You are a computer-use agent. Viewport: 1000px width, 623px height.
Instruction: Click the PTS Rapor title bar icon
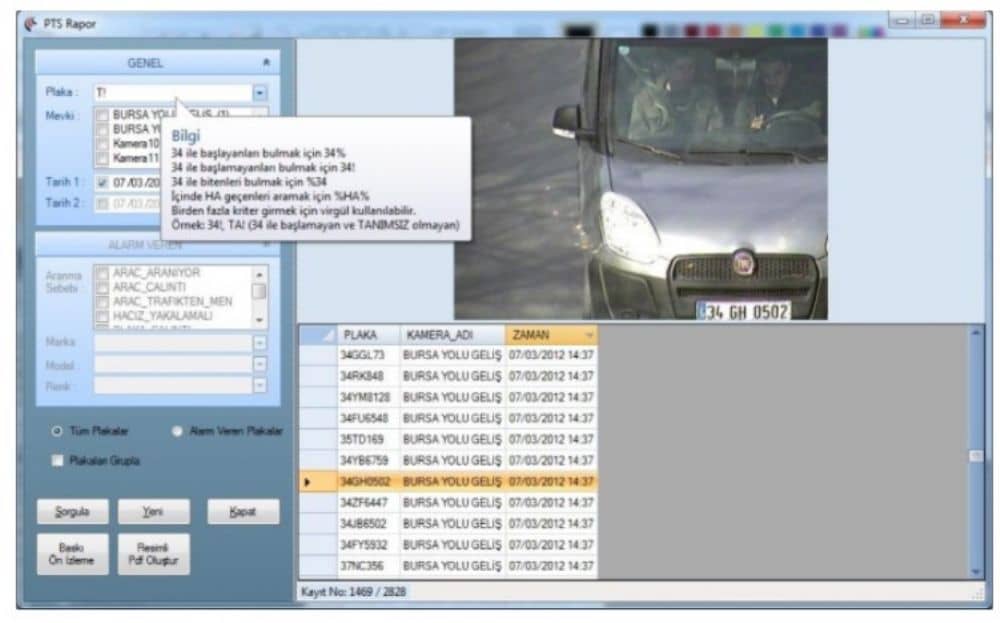[31, 24]
